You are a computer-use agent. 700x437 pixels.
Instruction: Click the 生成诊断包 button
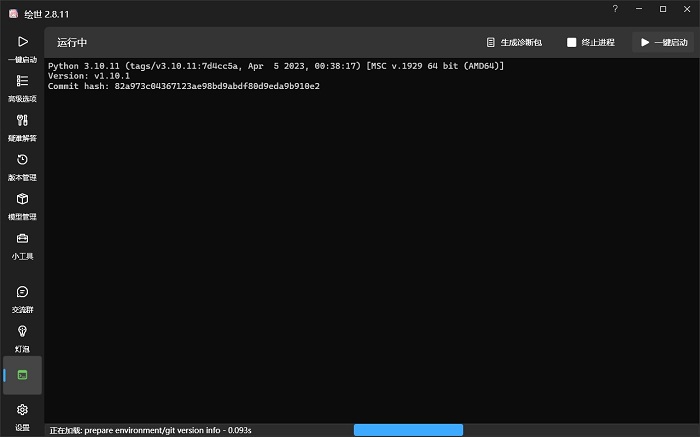pyautogui.click(x=513, y=43)
